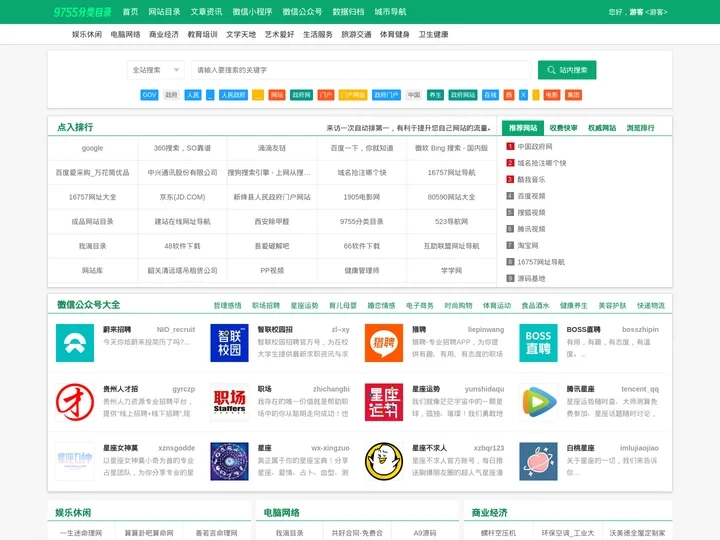
Task: Go to 首页 in top navigation
Action: click(x=130, y=12)
